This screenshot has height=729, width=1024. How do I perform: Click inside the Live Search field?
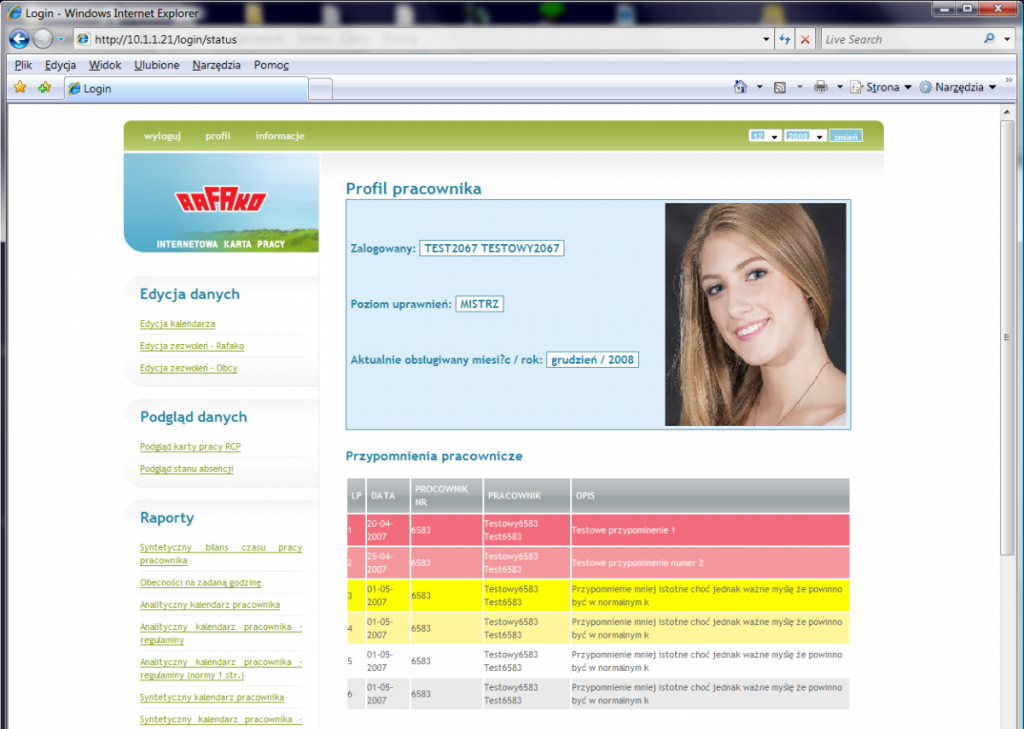900,40
